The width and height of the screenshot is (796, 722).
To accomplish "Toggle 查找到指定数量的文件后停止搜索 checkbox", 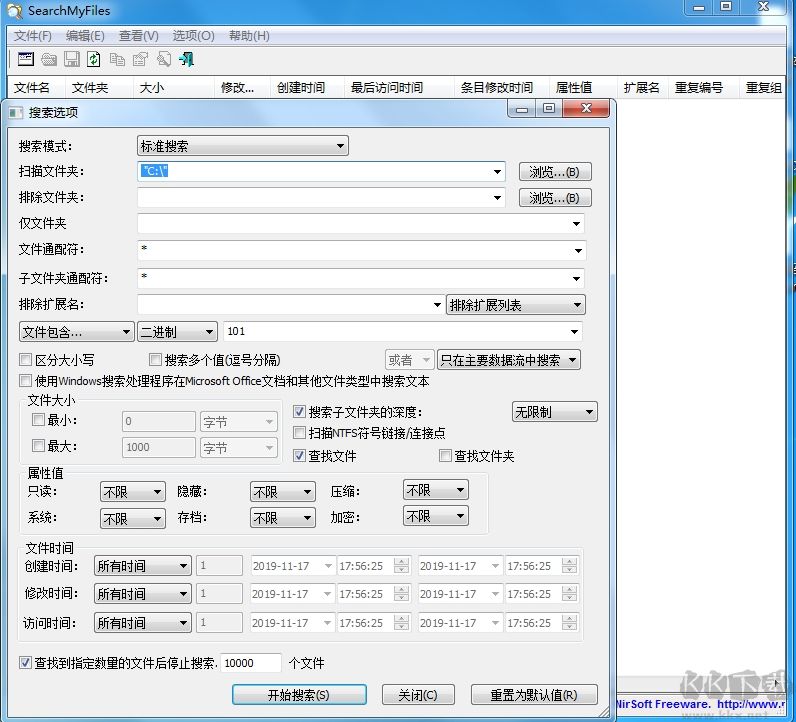I will pyautogui.click(x=25, y=663).
